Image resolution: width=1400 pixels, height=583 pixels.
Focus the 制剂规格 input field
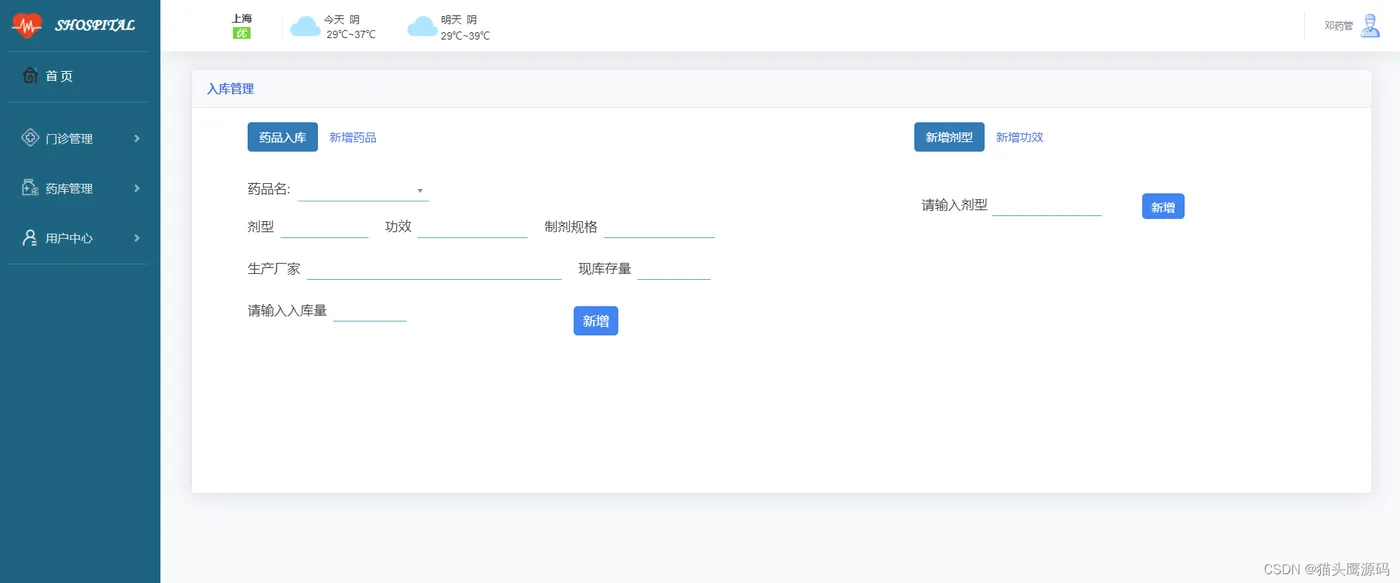pos(659,227)
